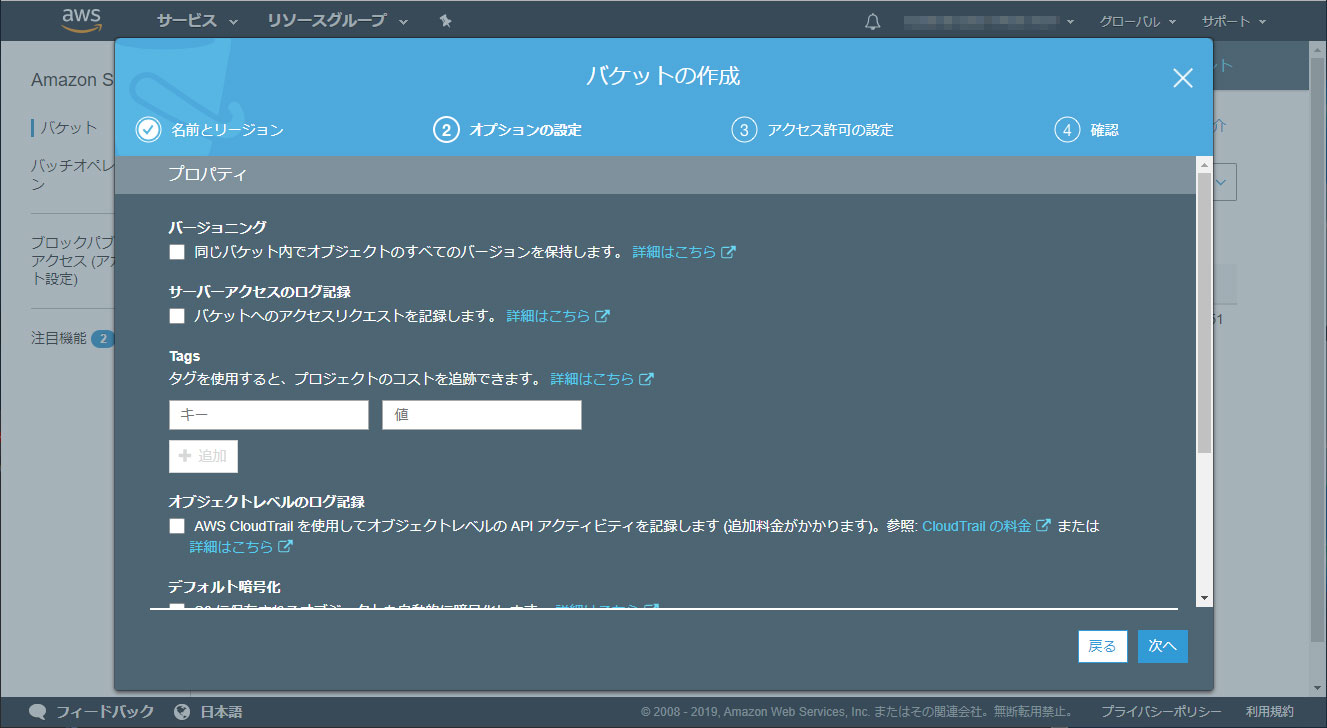This screenshot has width=1327, height=728.
Task: Click the 戻る button
Action: pos(1103,647)
